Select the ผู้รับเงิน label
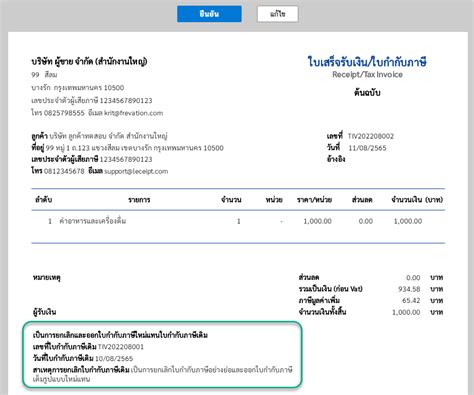Viewport: 474px width, 395px height. pos(44,312)
